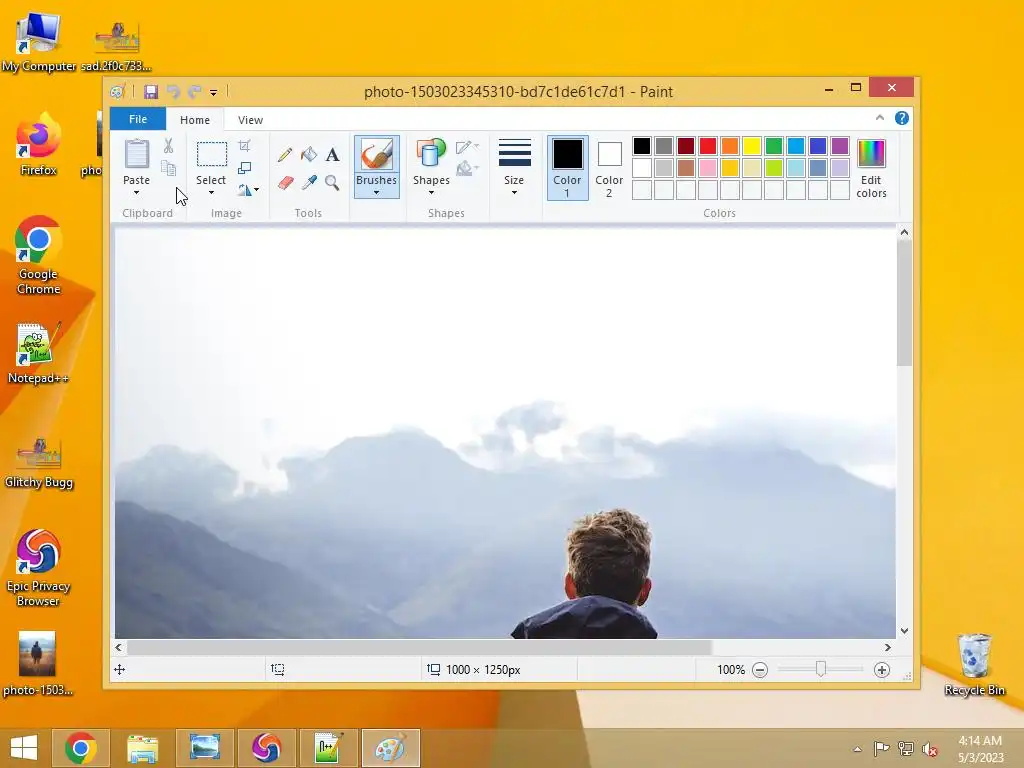The height and width of the screenshot is (768, 1024).
Task: Pick the Color picker eyedropper tool
Action: pyautogui.click(x=309, y=182)
